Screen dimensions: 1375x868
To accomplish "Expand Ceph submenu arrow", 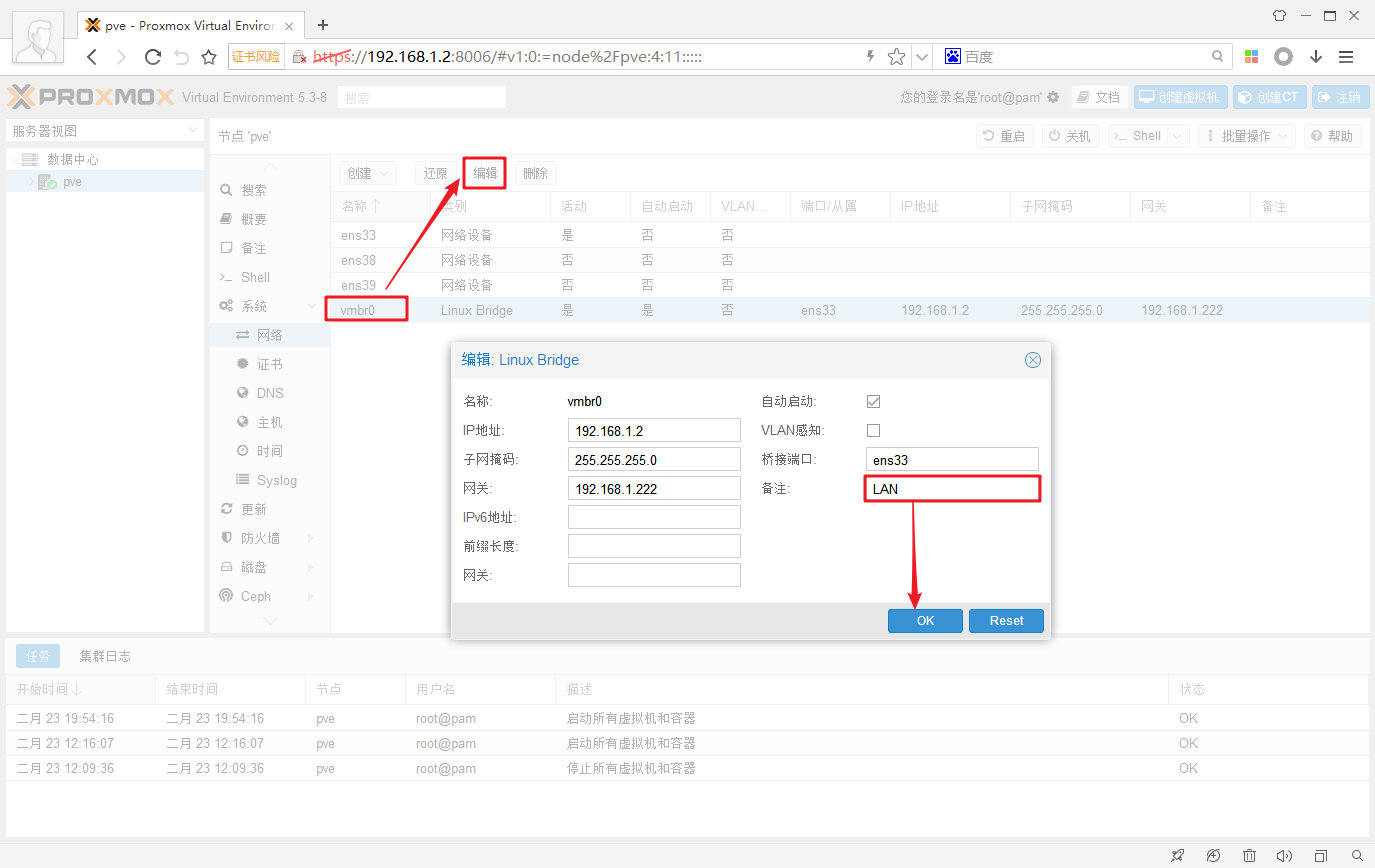I will [311, 596].
